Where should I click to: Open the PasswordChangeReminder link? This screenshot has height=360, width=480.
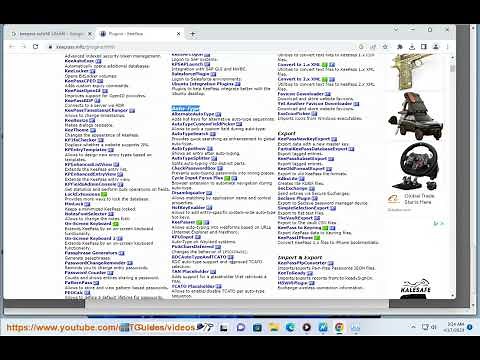[x=95, y=263]
